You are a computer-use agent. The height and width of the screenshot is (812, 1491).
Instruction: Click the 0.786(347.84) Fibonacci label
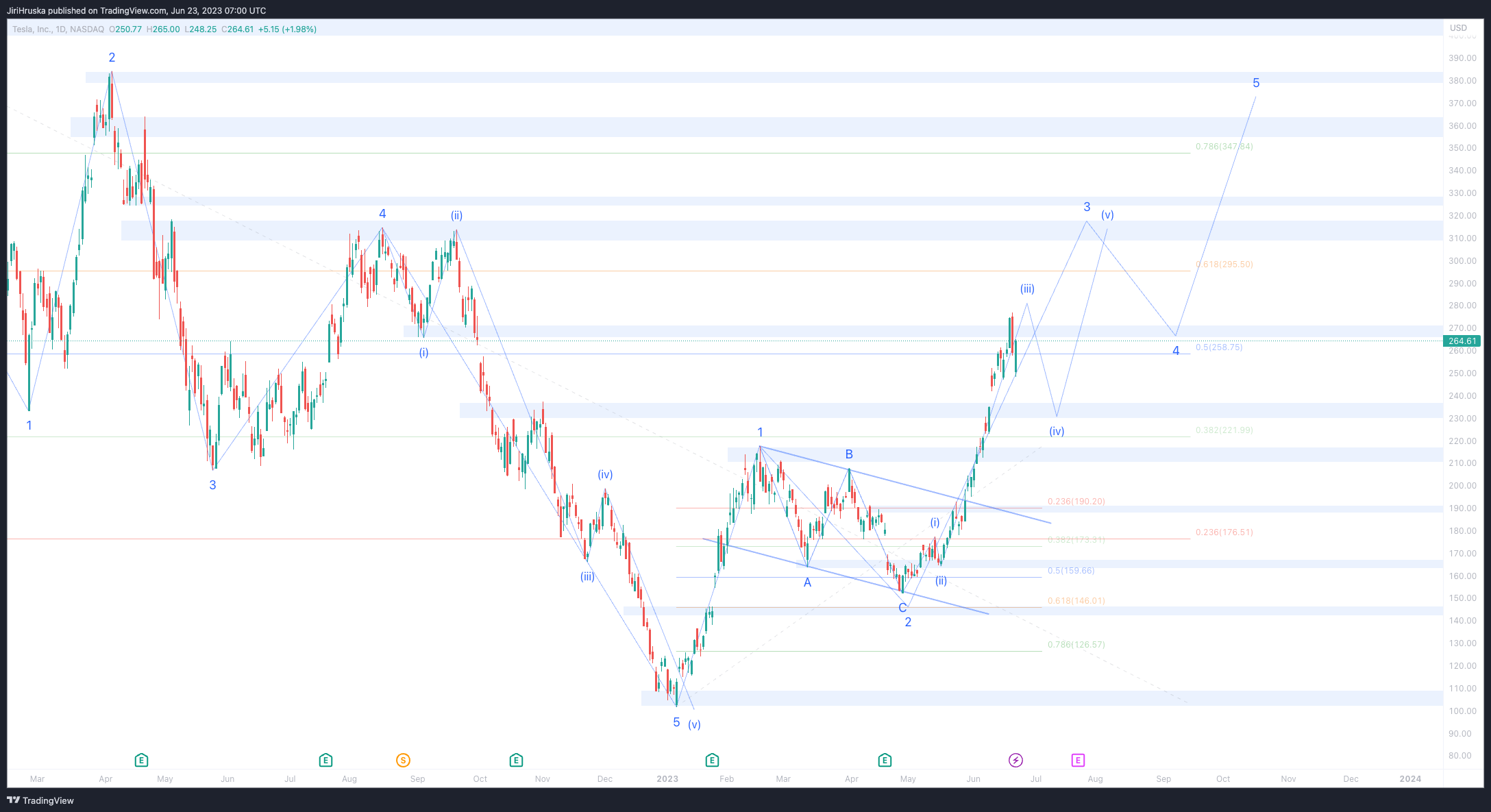(x=1224, y=147)
